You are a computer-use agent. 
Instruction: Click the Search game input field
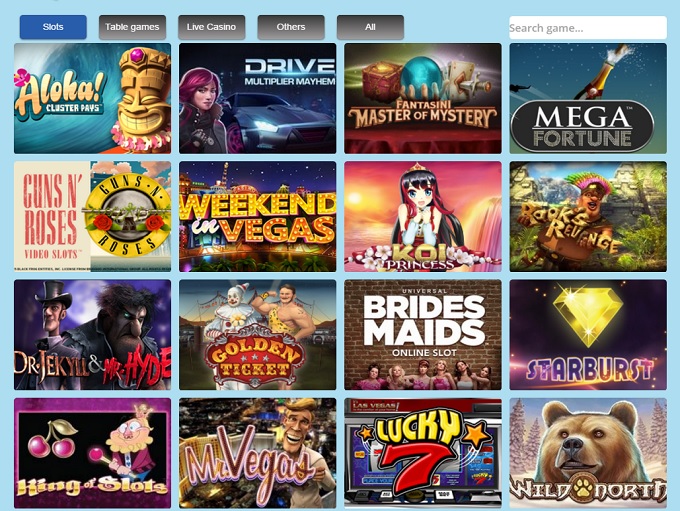point(588,28)
